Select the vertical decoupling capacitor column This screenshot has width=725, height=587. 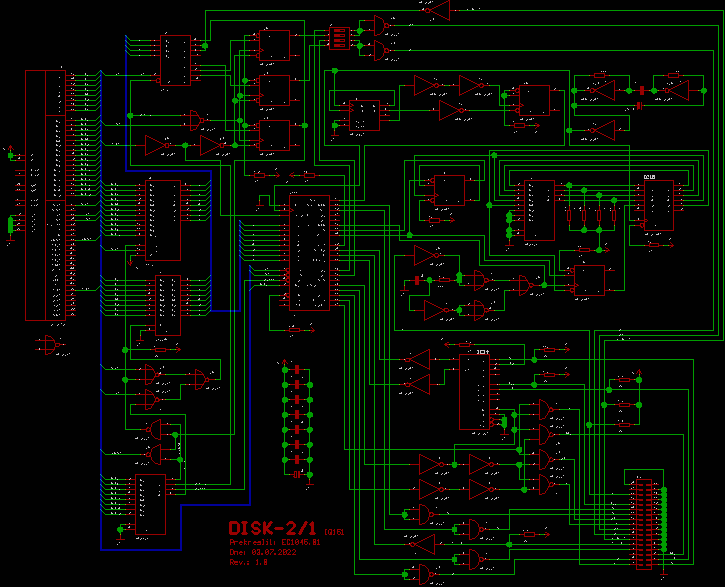297,418
